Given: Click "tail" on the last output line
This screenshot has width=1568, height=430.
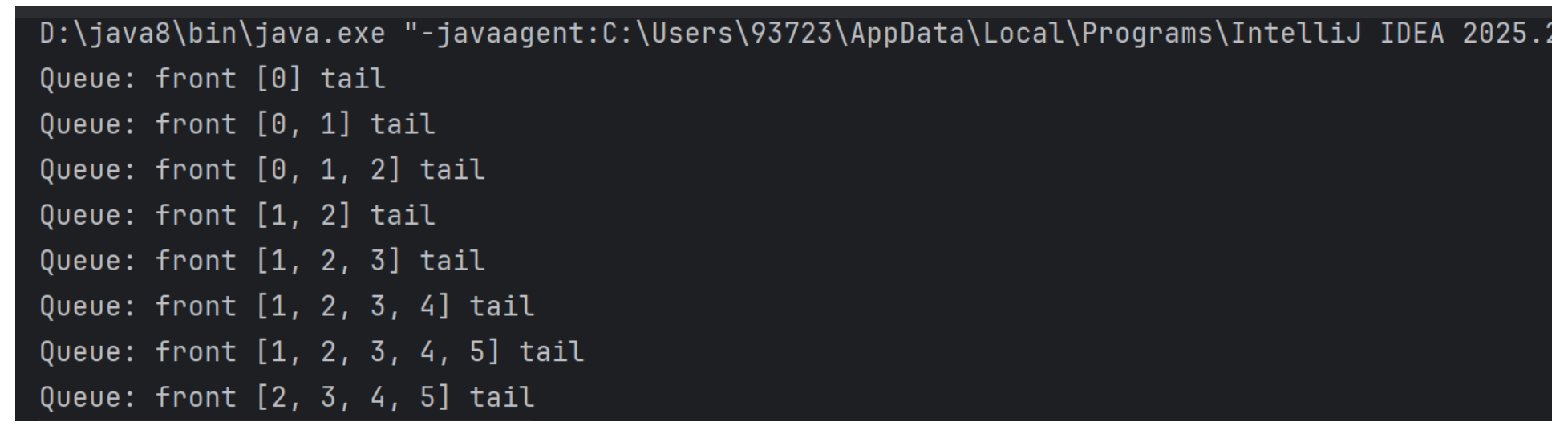Looking at the screenshot, I should 502,397.
